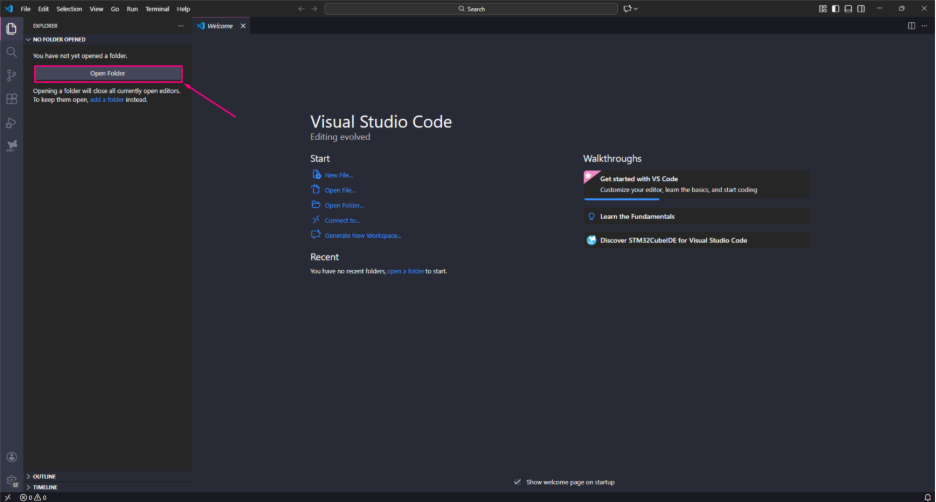Toggle the bottom panel visibility

coord(848,8)
